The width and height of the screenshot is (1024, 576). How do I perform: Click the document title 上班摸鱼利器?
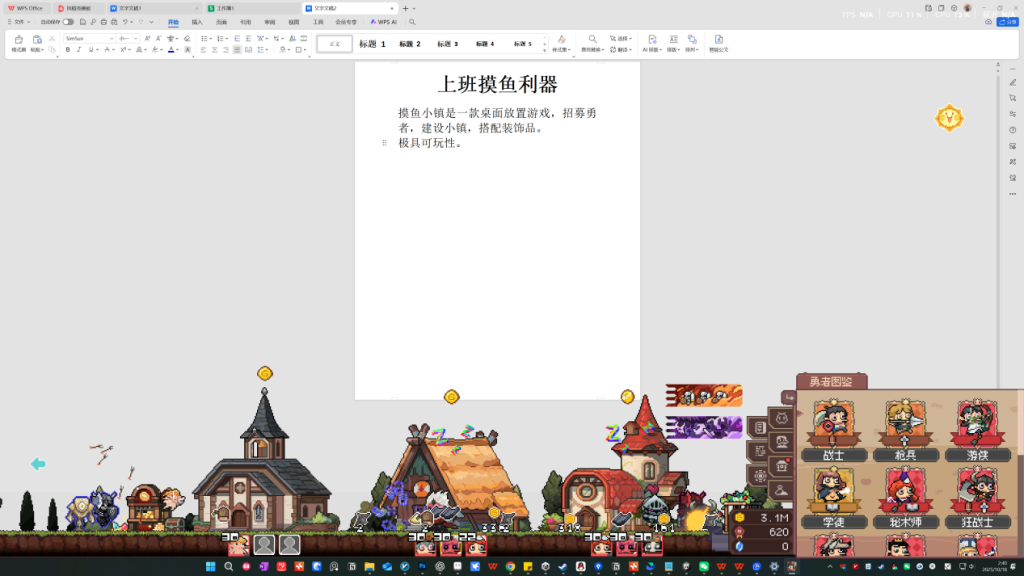pos(497,84)
